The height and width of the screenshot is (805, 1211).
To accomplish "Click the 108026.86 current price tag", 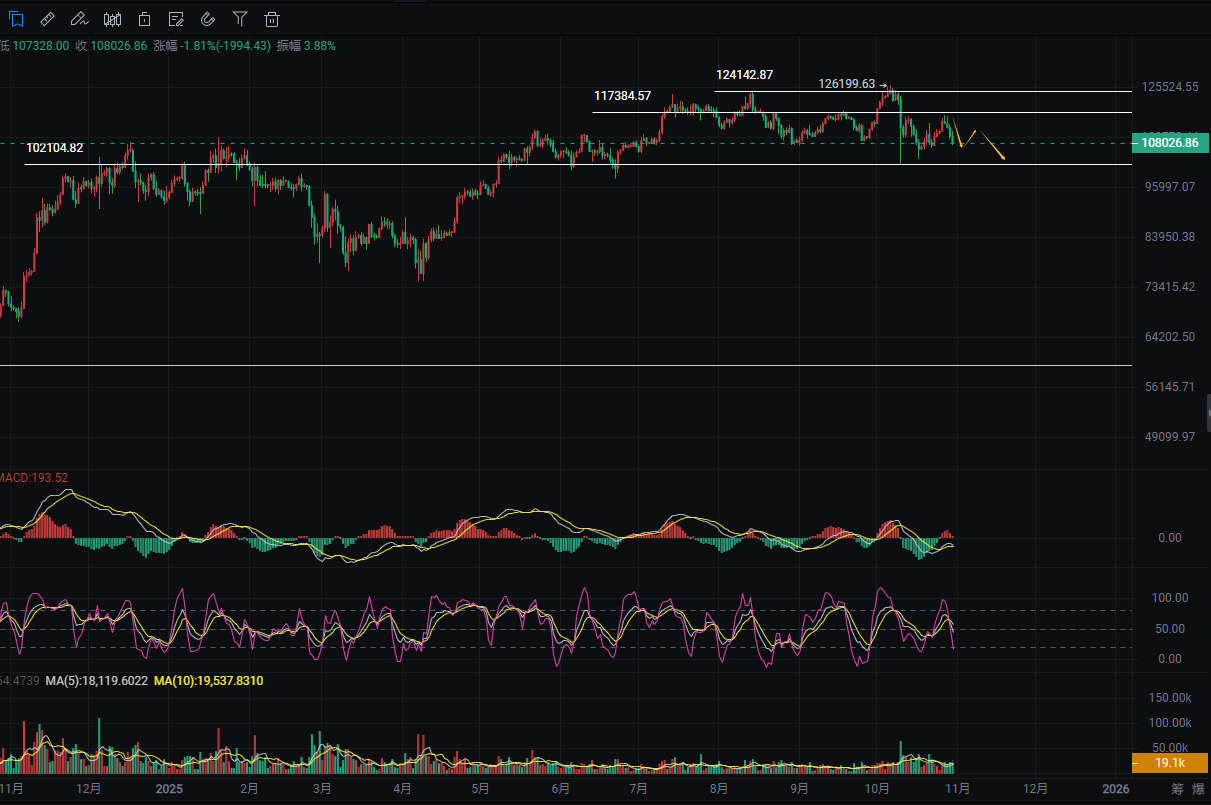I will pos(1169,143).
